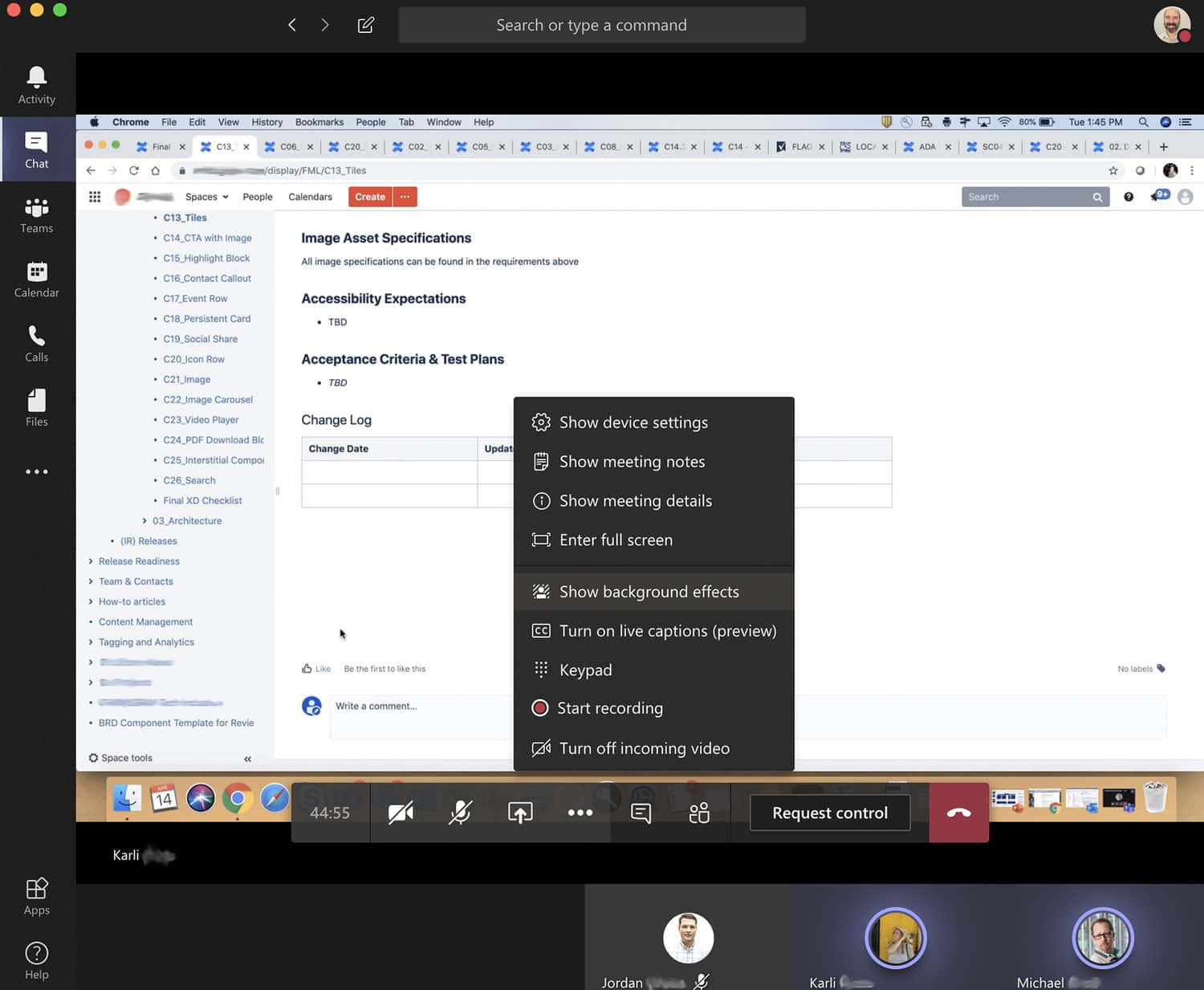Unmute the microphone in meeting toolbar

(x=460, y=813)
